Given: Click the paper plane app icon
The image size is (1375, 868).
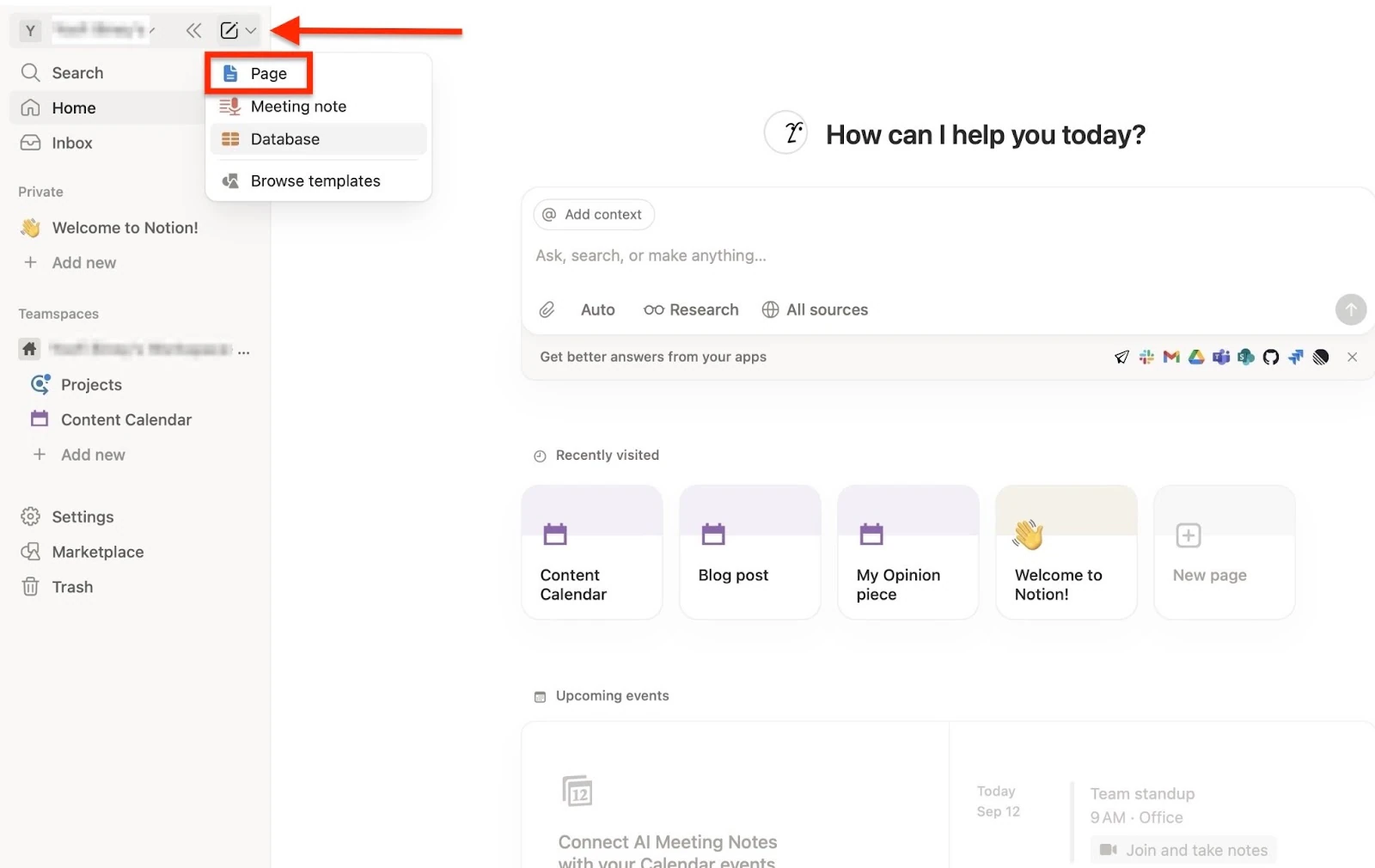Looking at the screenshot, I should 1121,358.
